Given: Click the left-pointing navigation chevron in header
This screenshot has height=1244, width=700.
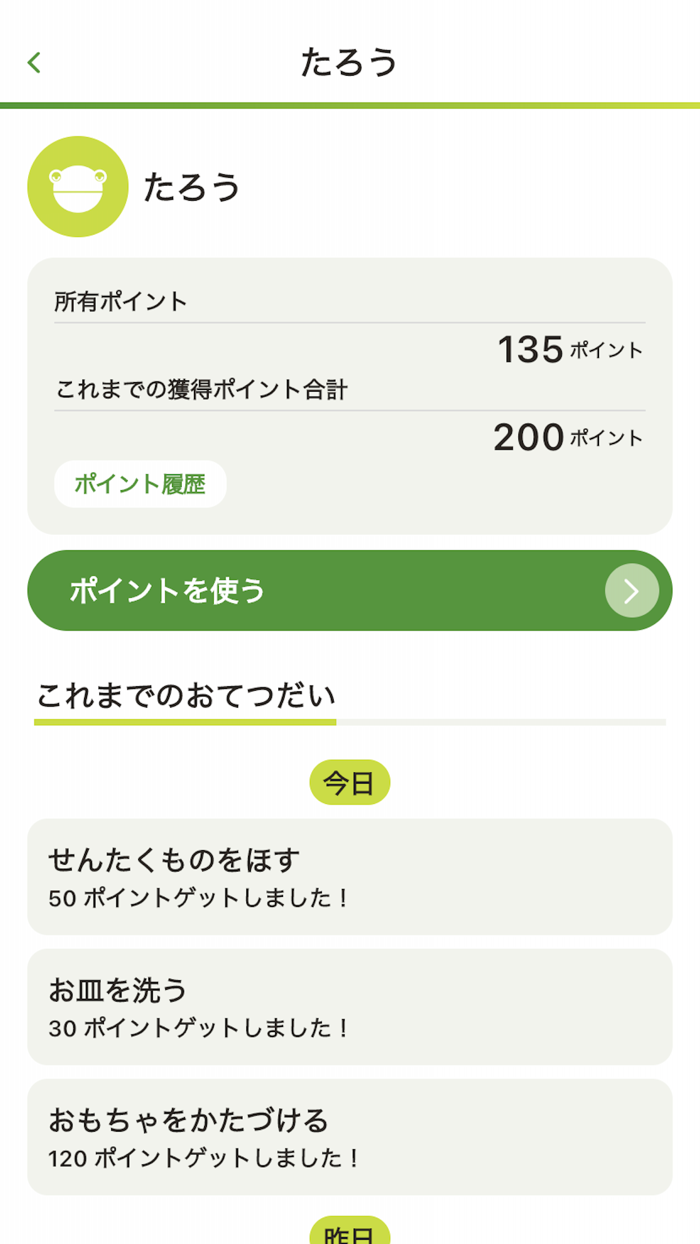Looking at the screenshot, I should pyautogui.click(x=34, y=62).
